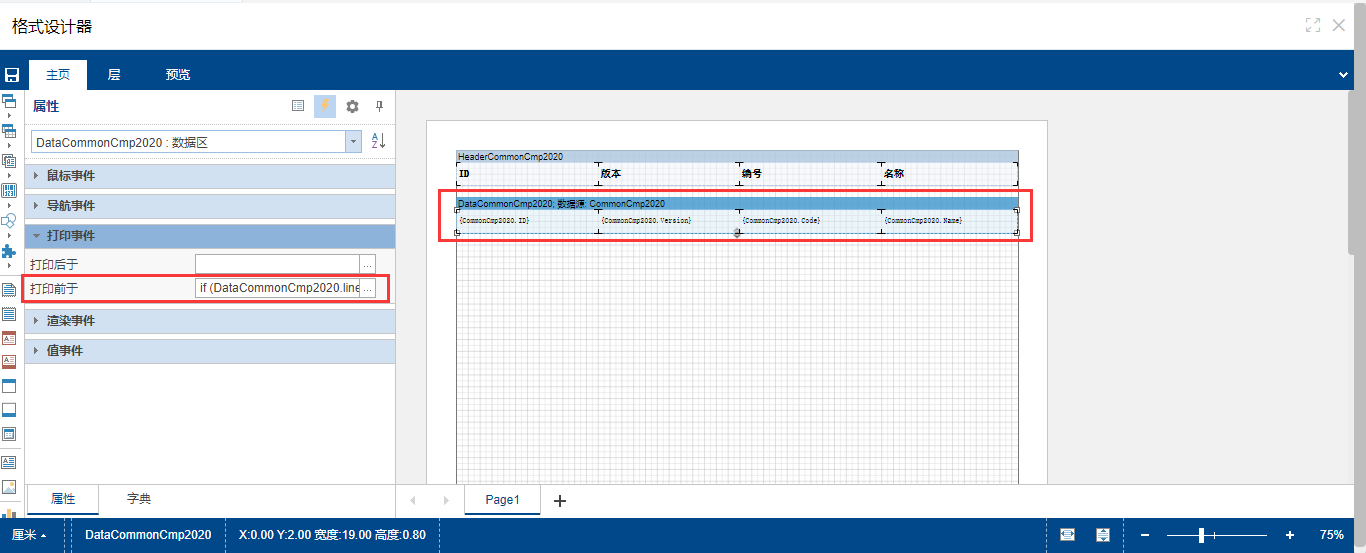Open property panel gear settings
Screen dimensions: 1366x553
(352, 106)
